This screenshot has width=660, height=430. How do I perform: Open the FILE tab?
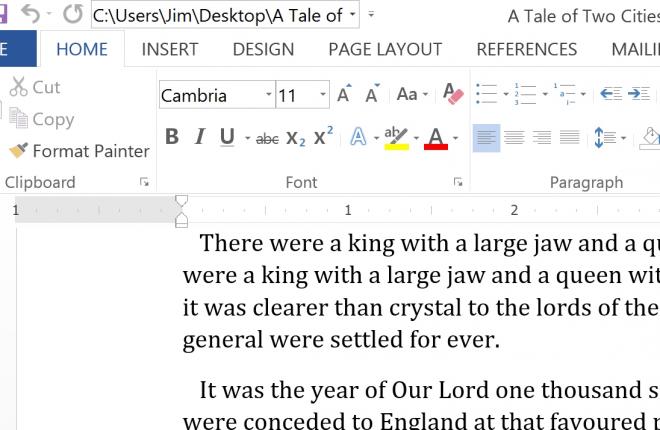17,49
